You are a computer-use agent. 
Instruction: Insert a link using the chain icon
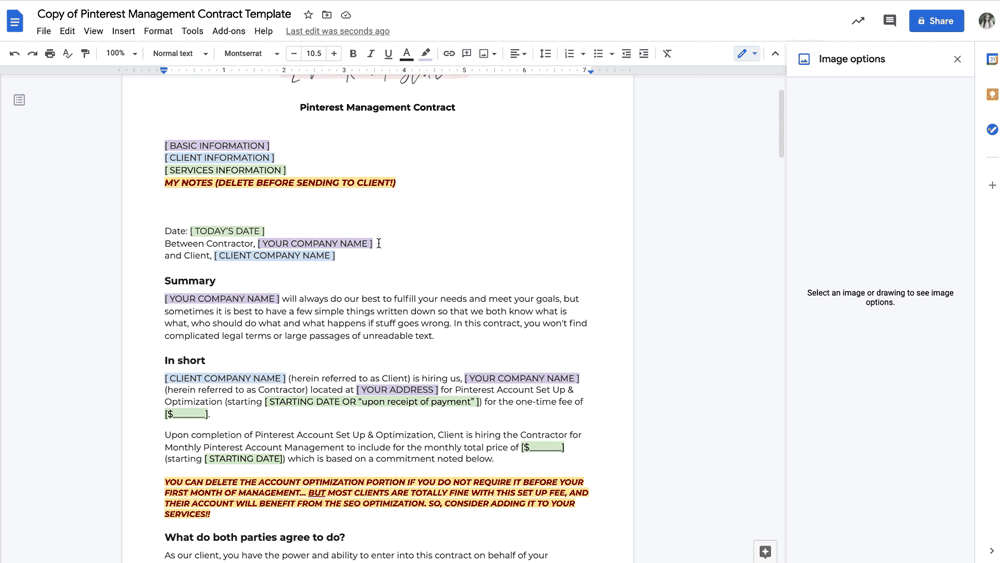pos(449,54)
